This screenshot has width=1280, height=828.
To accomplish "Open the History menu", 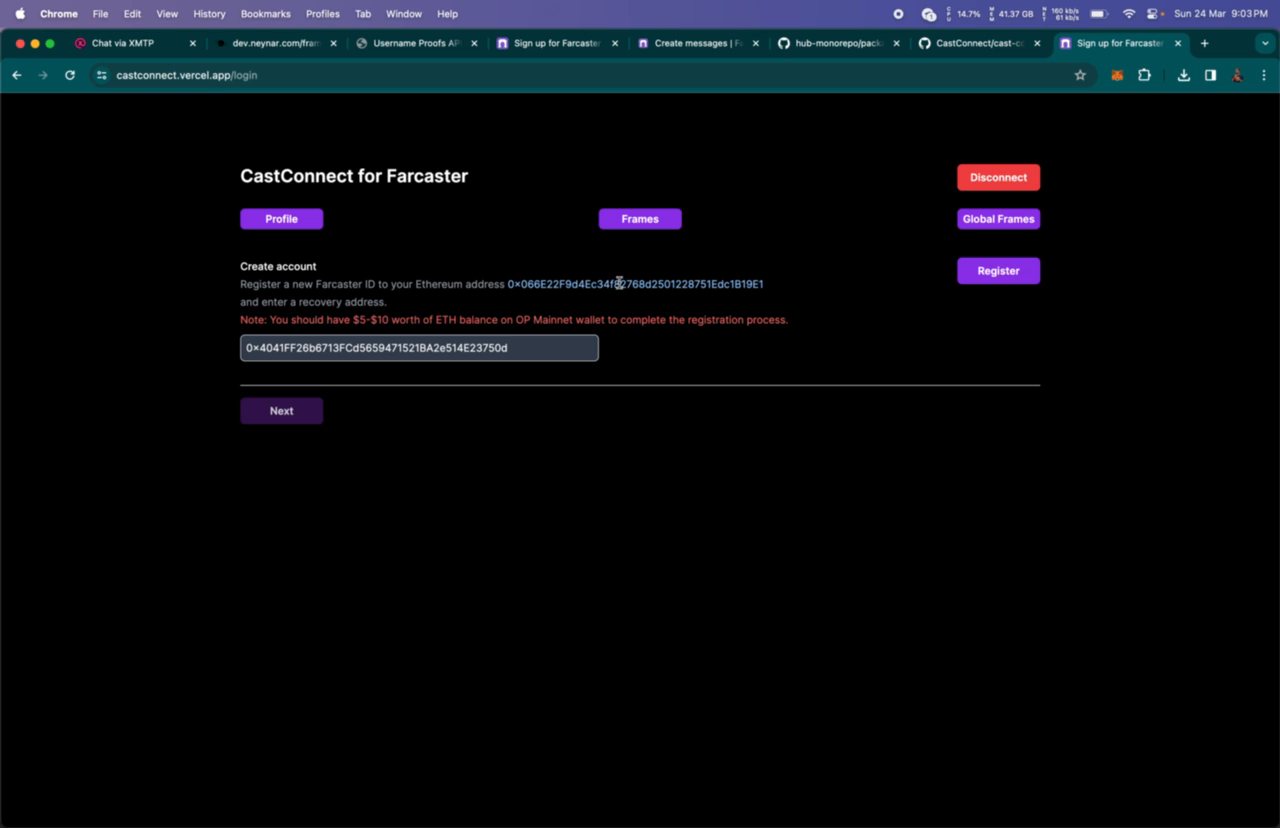I will pos(209,14).
